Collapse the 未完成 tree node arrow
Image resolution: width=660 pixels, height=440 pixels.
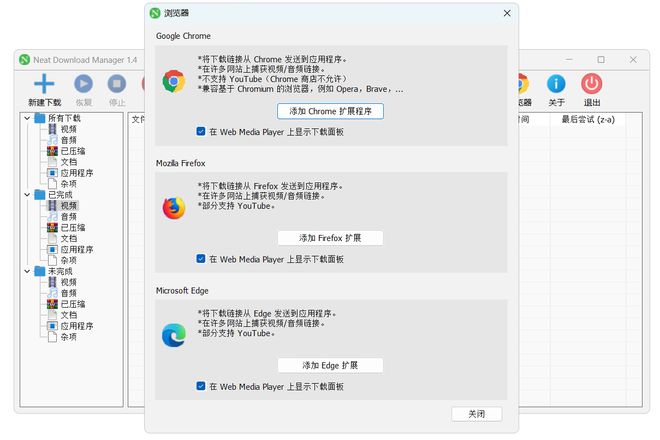point(27,271)
